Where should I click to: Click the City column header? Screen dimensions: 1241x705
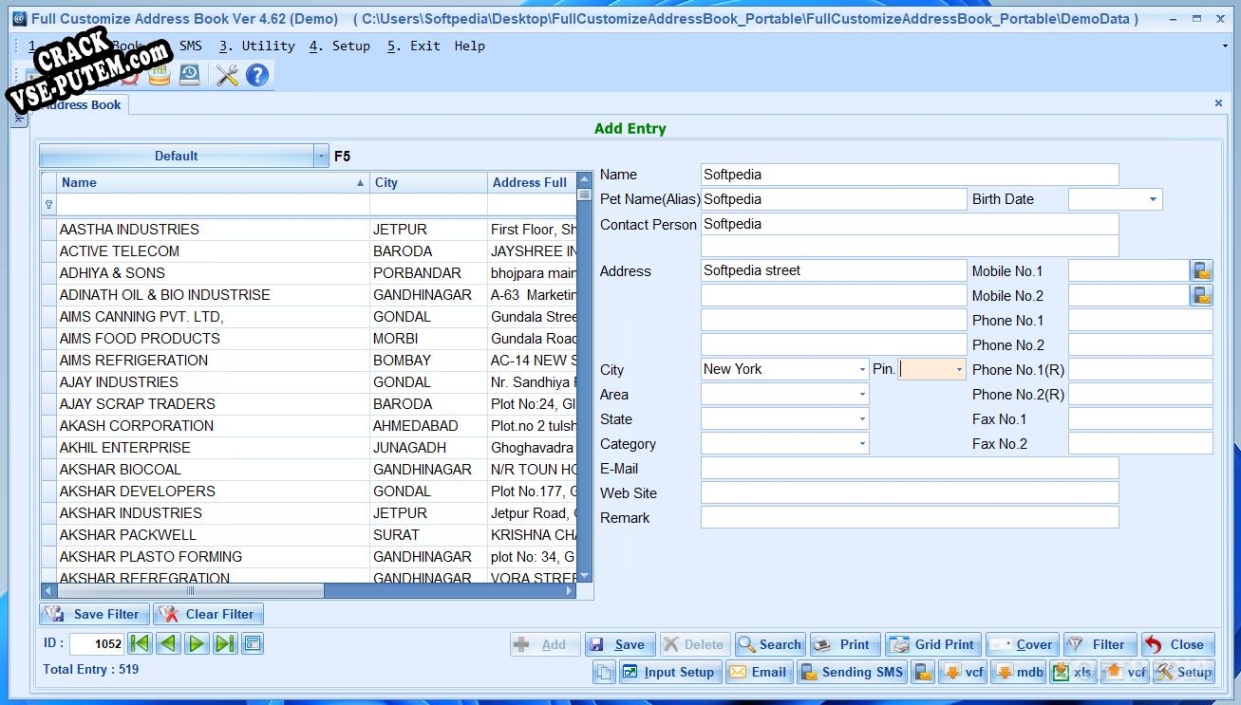coord(428,183)
